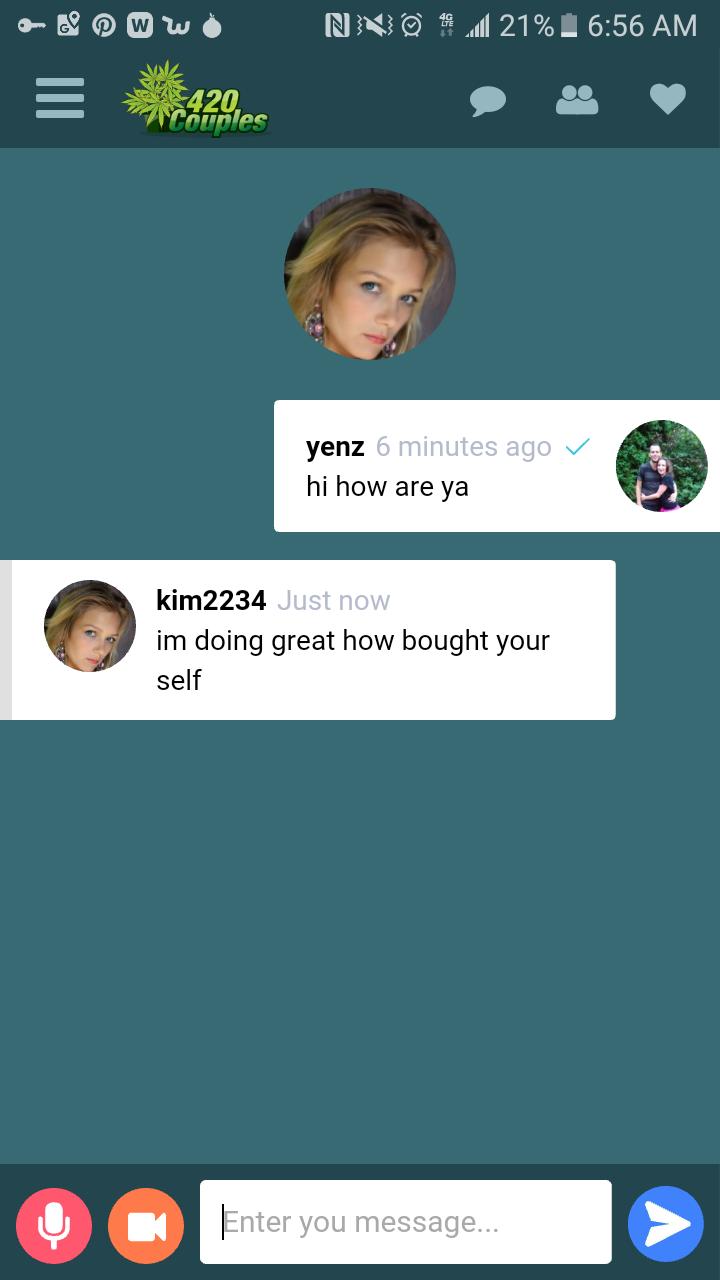This screenshot has width=720, height=1280.
Task: Tap the "6 minutes ago" timestamp
Action: [x=463, y=447]
